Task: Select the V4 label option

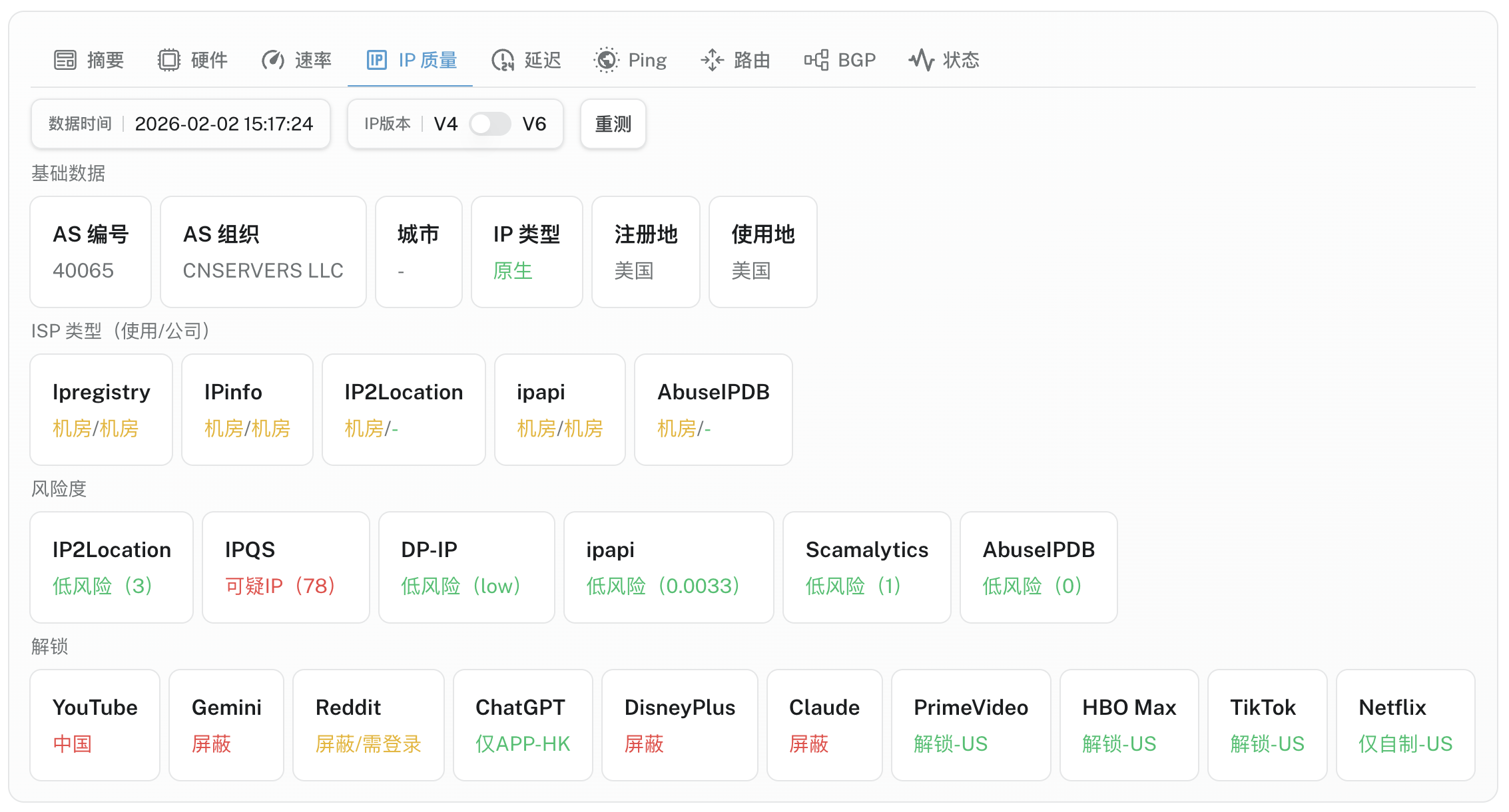Action: point(446,124)
